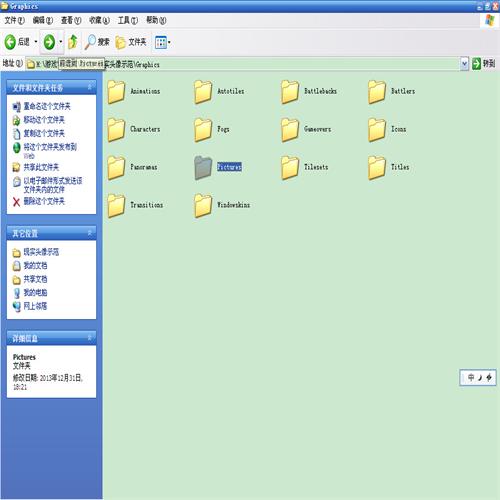Select the Characters folder icon
Screen dimensions: 500x500
click(x=116, y=130)
